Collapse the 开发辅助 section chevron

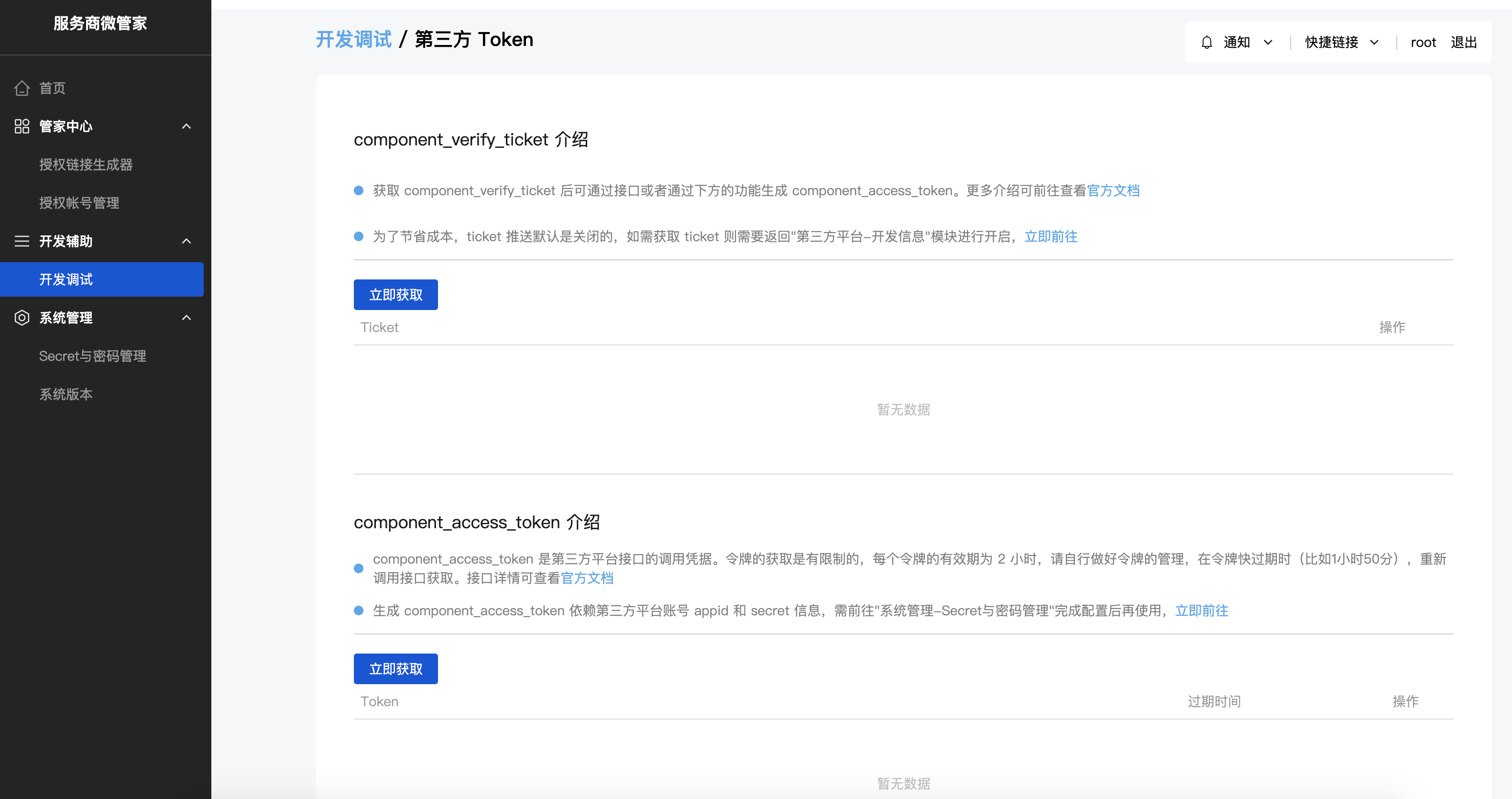pyautogui.click(x=186, y=241)
